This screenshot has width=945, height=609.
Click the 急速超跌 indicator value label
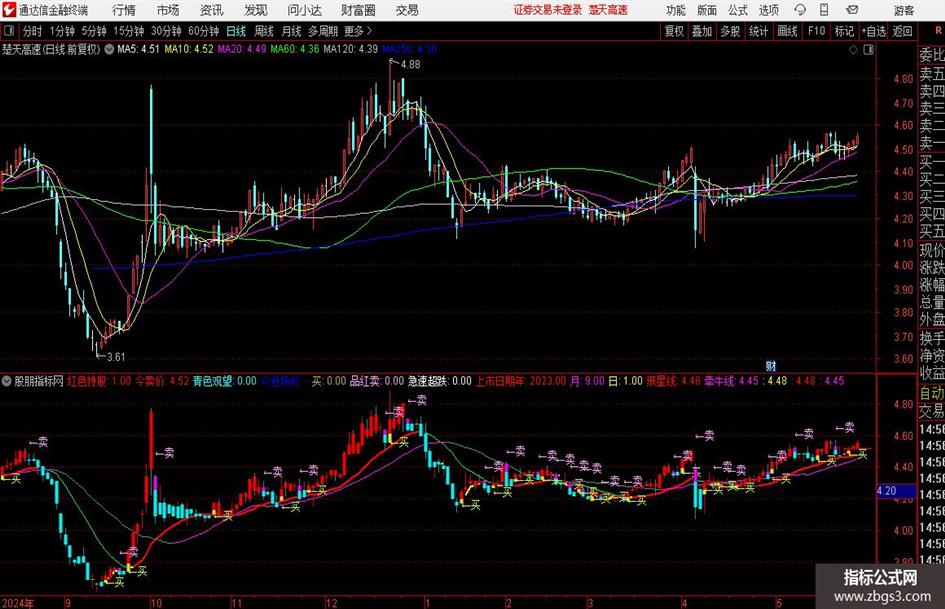click(440, 381)
